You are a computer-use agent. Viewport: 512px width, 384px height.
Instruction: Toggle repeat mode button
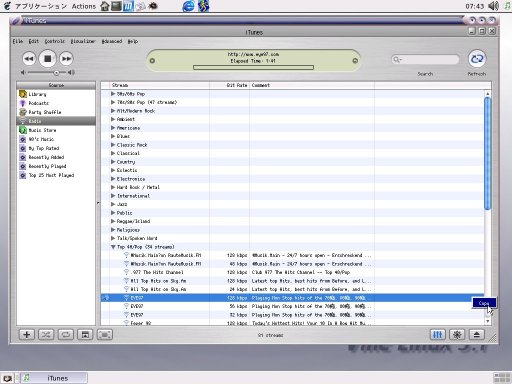(66, 334)
